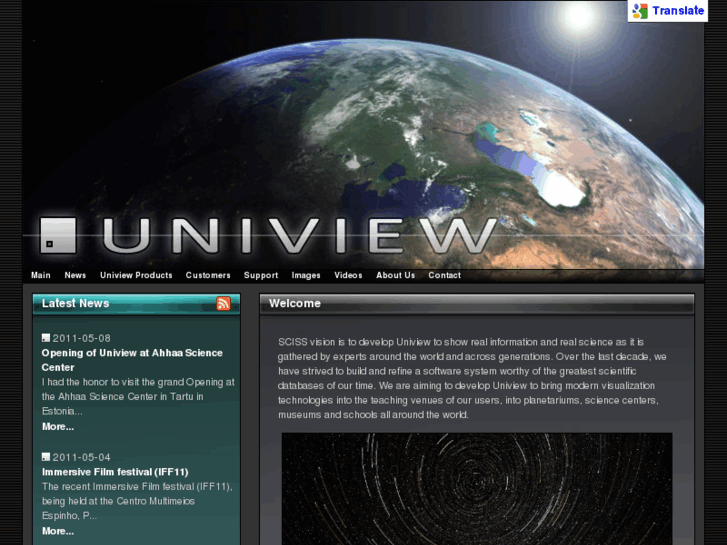Visit the About Us page
Screen dimensions: 727x545
[395, 275]
